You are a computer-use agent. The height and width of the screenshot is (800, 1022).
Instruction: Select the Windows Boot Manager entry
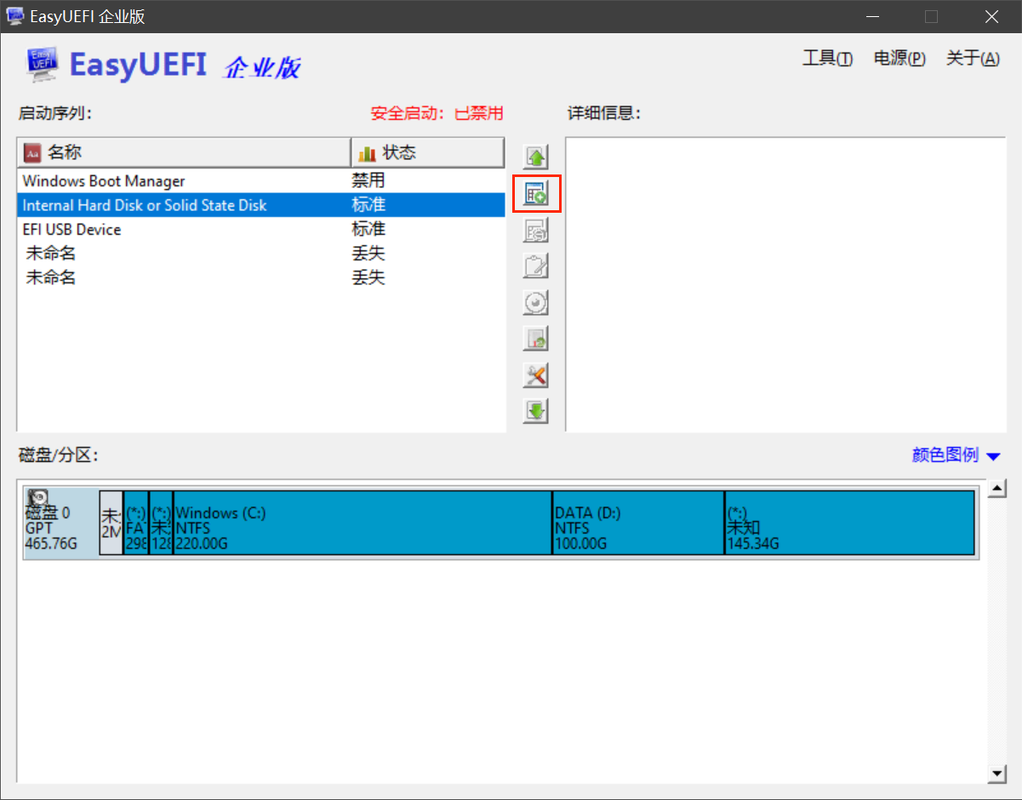[261, 181]
